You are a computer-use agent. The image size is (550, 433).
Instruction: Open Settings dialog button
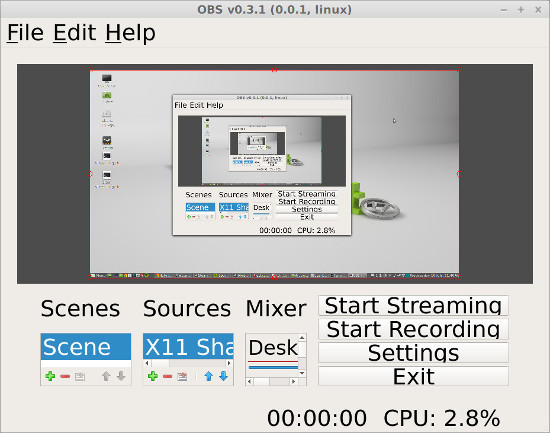point(413,352)
